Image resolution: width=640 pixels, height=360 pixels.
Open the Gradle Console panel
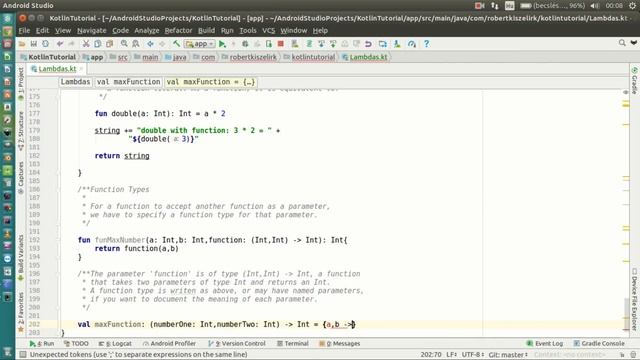pyautogui.click(x=599, y=344)
